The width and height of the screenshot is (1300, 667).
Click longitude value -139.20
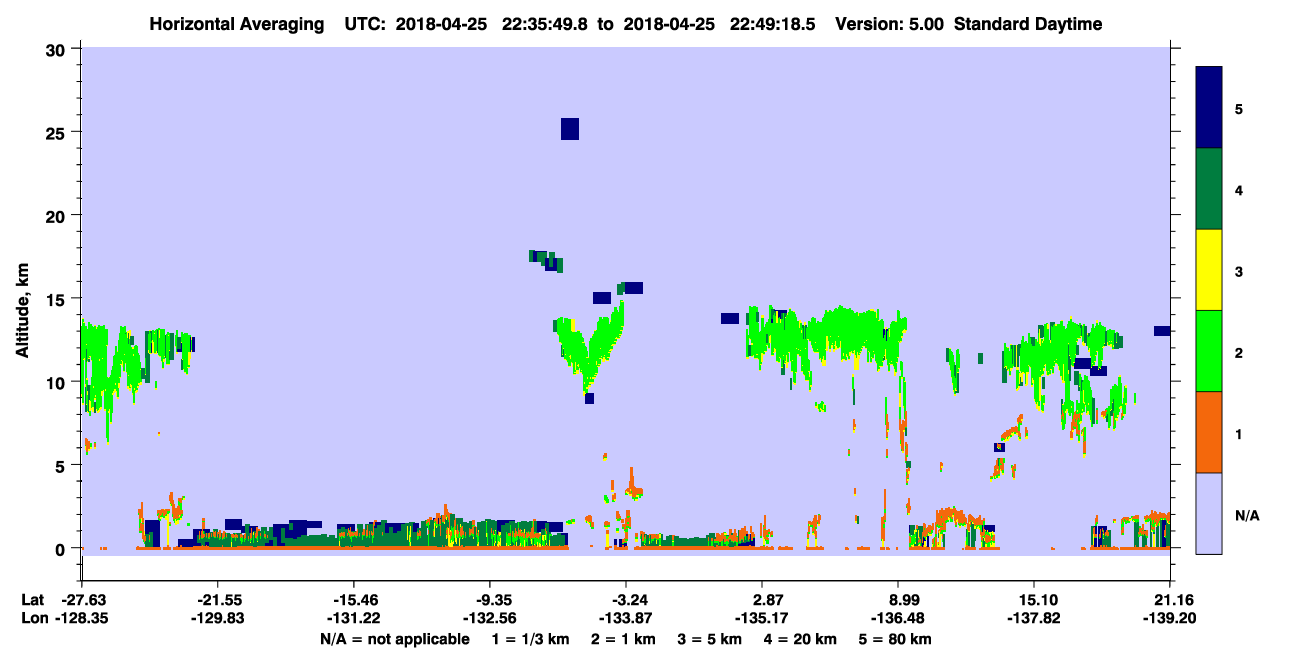point(1171,618)
